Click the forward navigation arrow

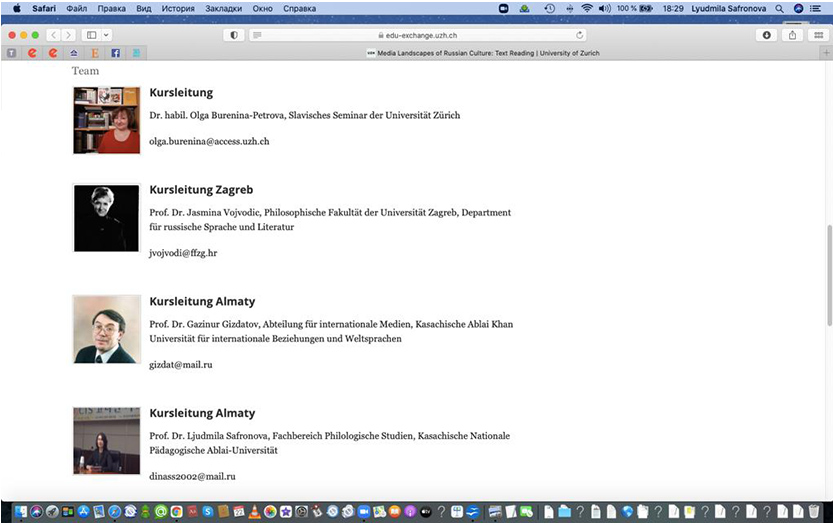coord(69,35)
